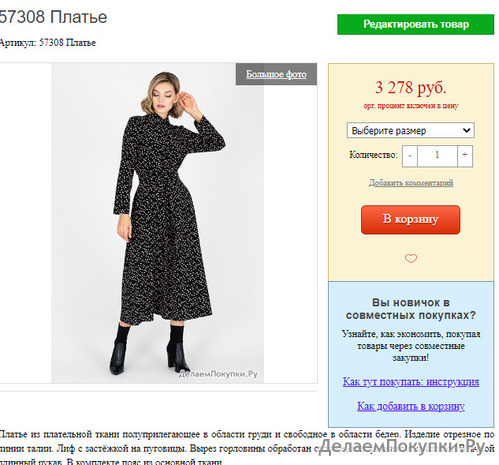Click the large ДелаемПокупки.Ру watermark logo
Viewport: 499px width, 465px height.
point(402,447)
